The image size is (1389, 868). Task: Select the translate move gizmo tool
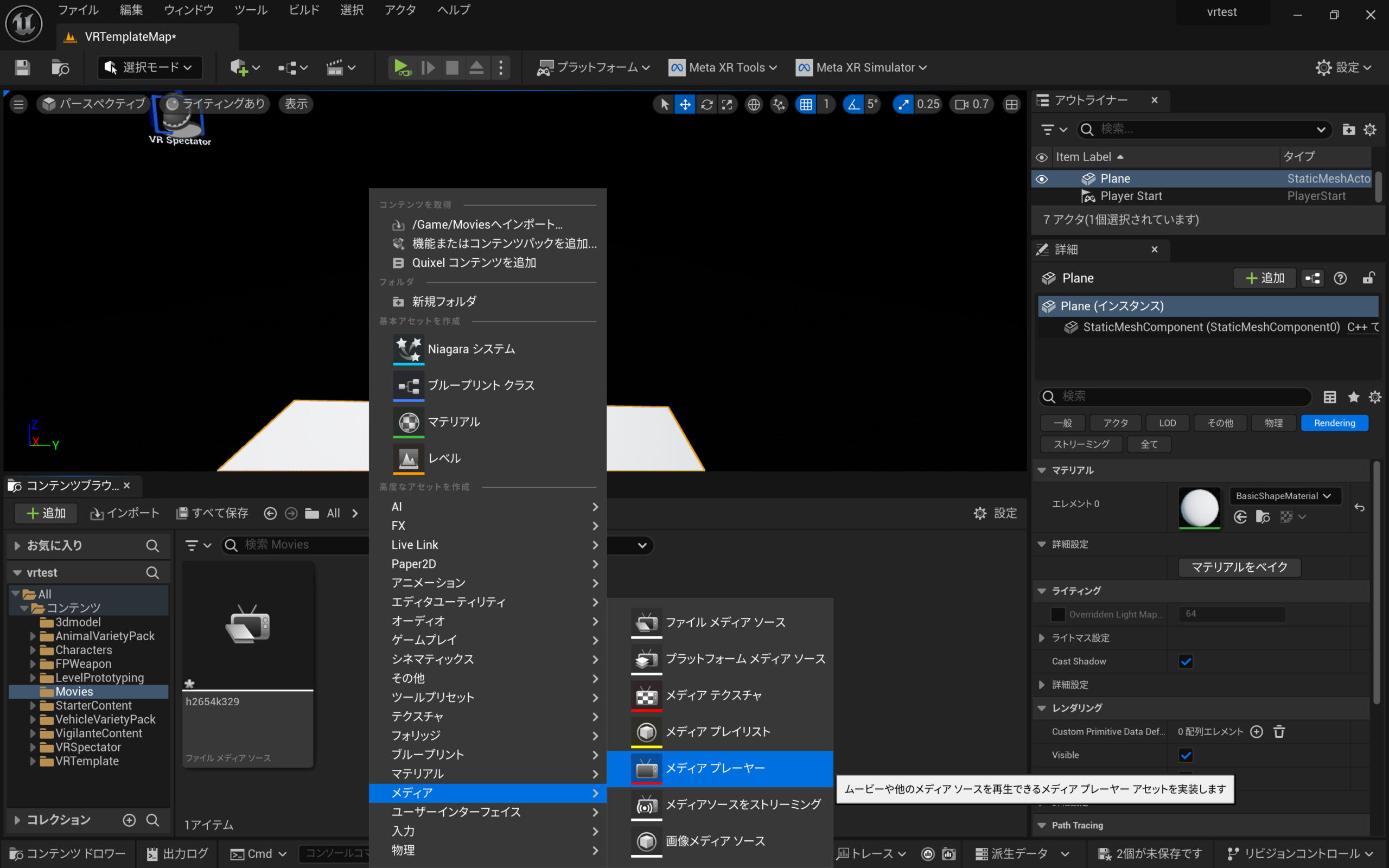tap(685, 105)
